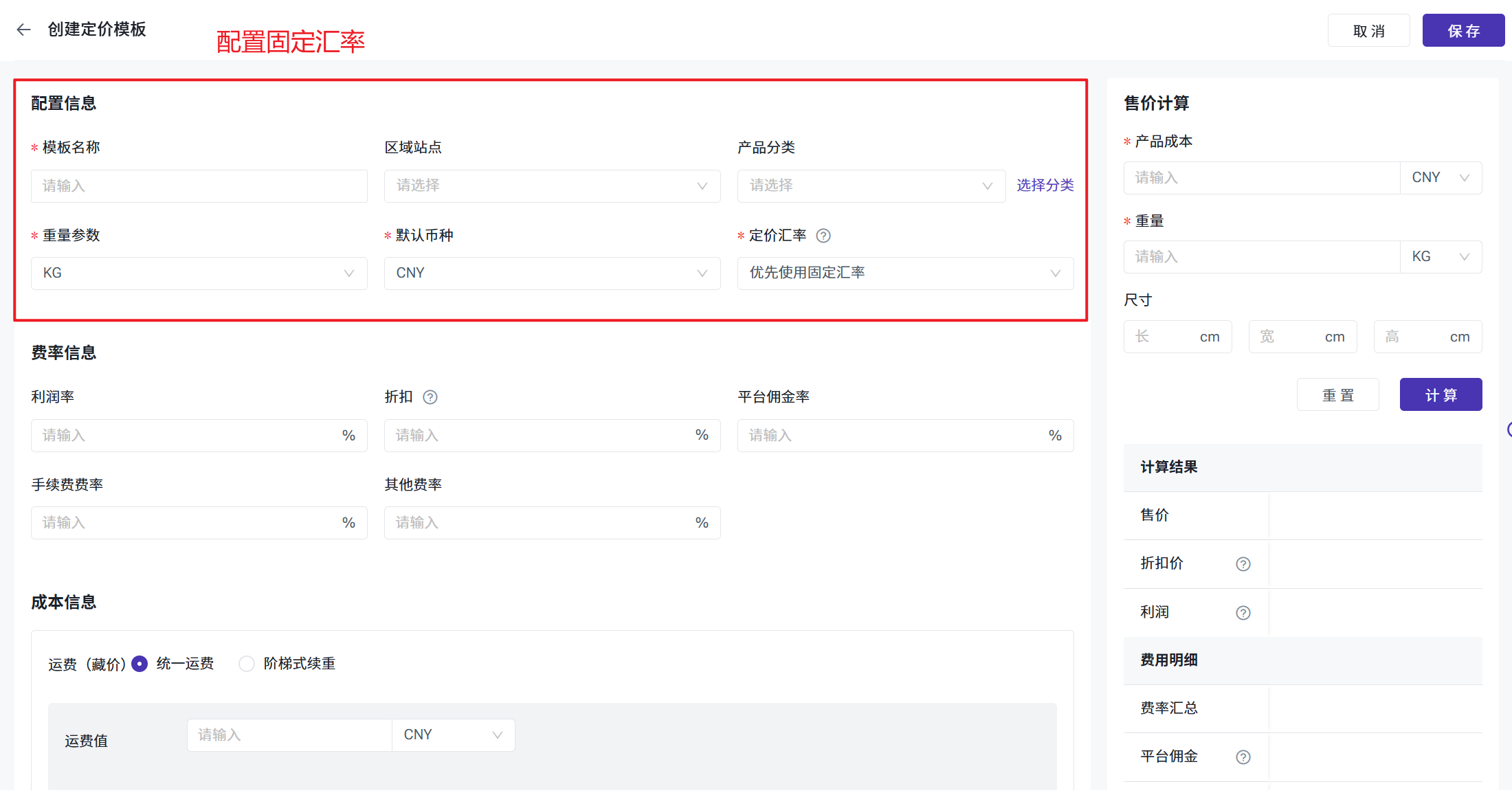Select the 统一运费 radio button
Viewport: 1512px width, 795px height.
[x=140, y=664]
